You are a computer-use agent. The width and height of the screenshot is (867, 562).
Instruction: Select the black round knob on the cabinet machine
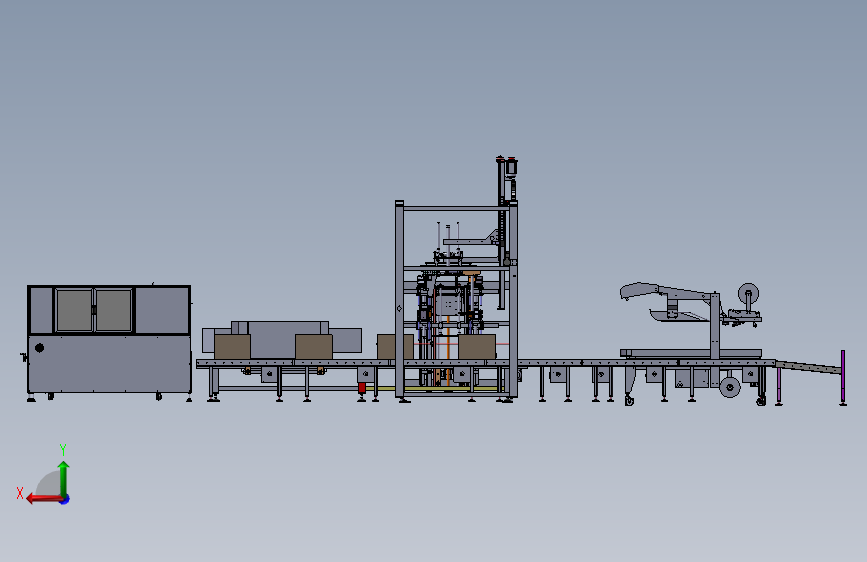point(39,348)
